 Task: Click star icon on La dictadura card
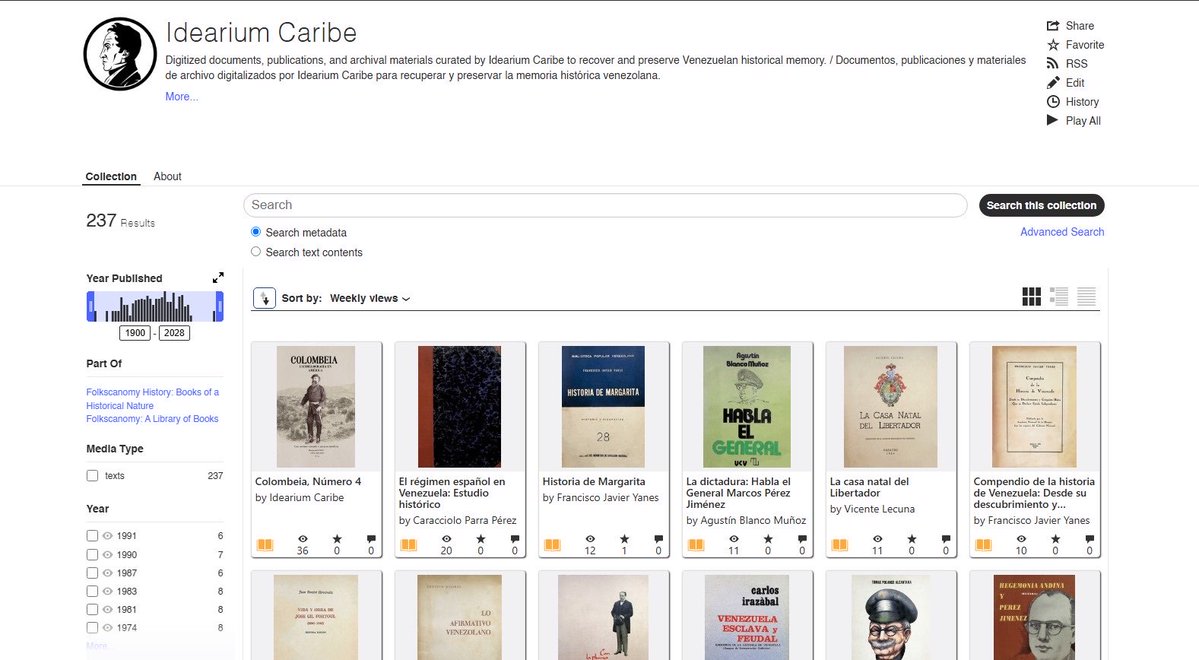point(768,538)
